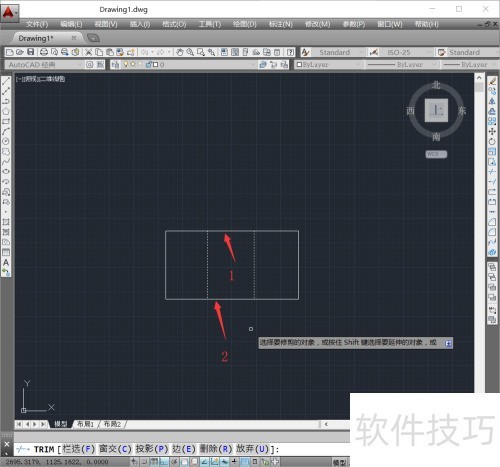Select the Circle tool in the draw toolbar
500x467 pixels.
click(6, 141)
